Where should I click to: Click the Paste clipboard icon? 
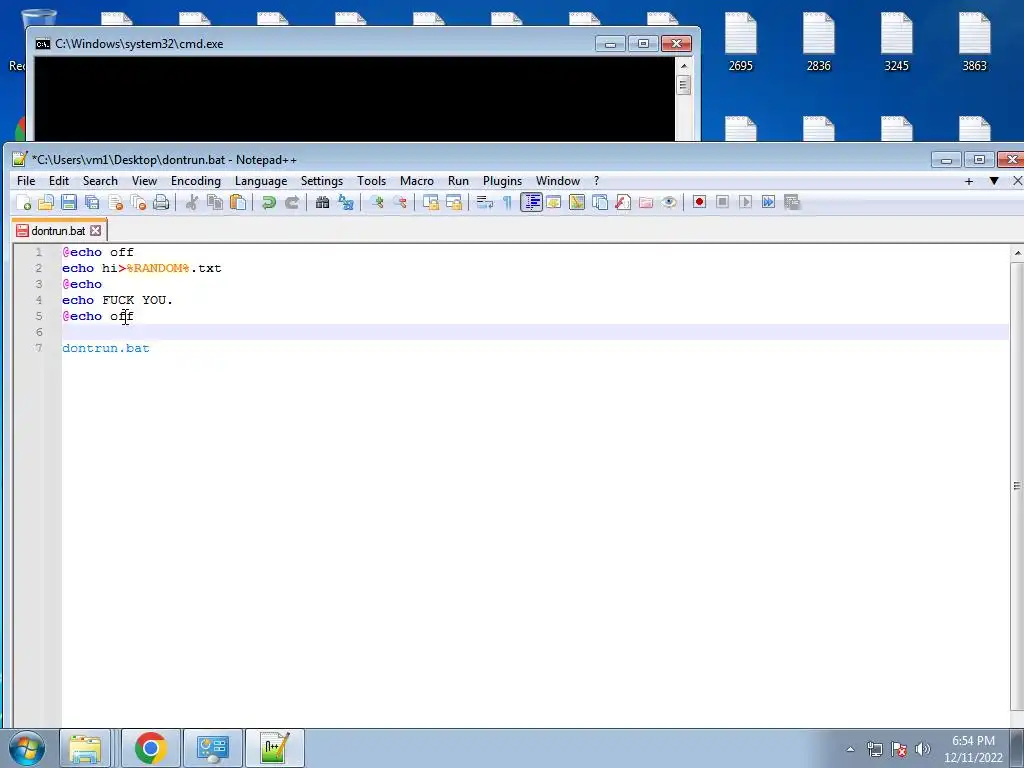click(238, 202)
